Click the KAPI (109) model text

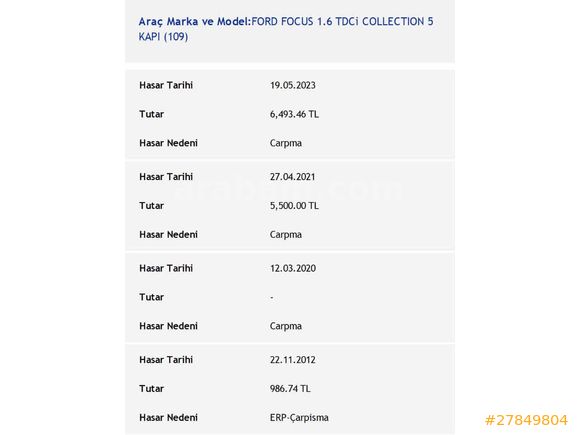(163, 37)
